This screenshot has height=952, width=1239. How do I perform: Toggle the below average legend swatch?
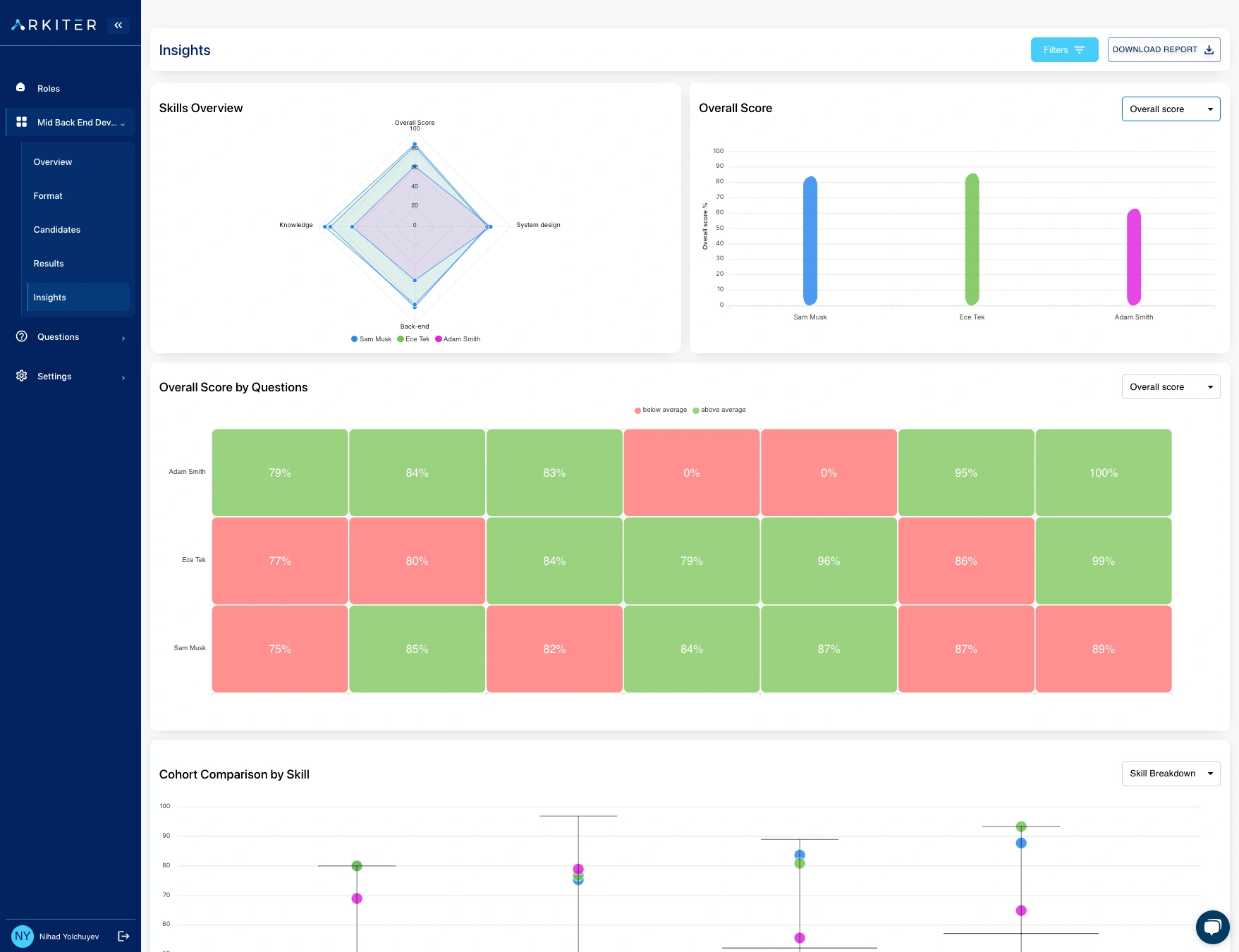637,410
